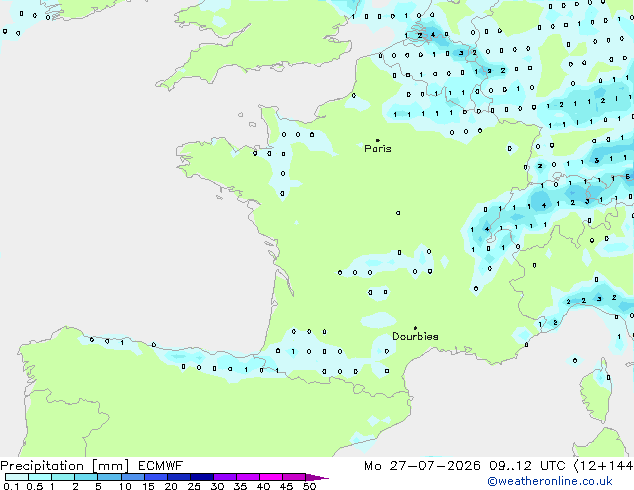Click the Paris location dot marker
The width and height of the screenshot is (634, 490).
click(378, 140)
